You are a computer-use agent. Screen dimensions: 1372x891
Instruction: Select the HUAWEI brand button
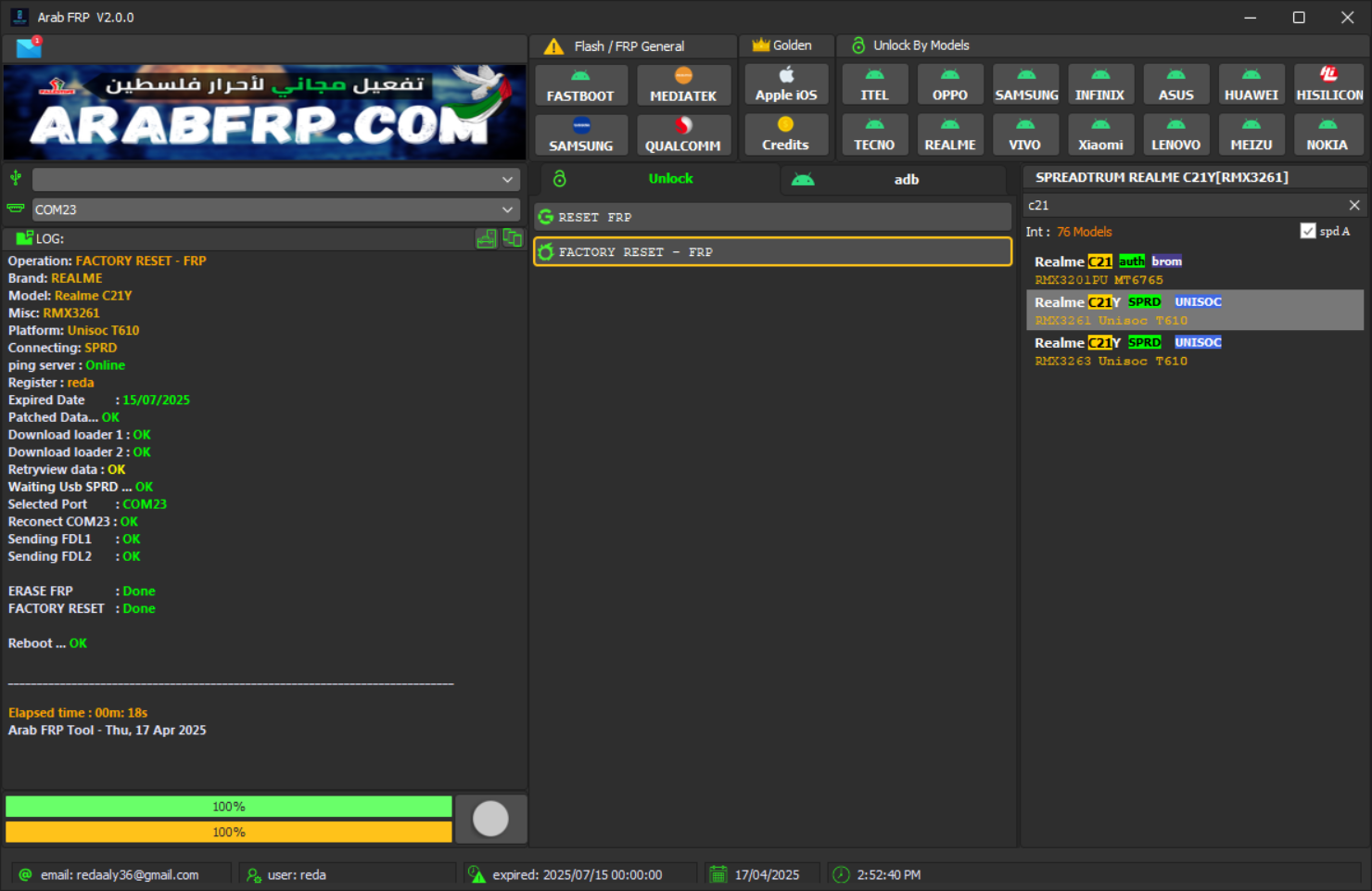click(1251, 84)
